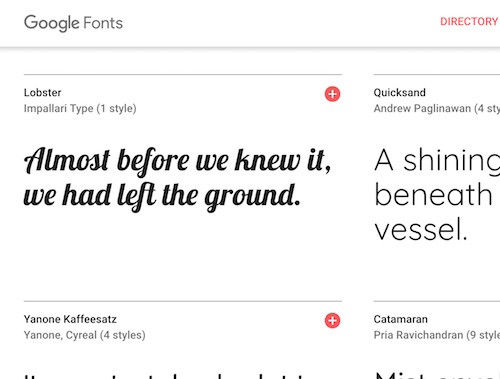The width and height of the screenshot is (500, 379).
Task: Open the DIRECTORY tab
Action: [x=469, y=22]
